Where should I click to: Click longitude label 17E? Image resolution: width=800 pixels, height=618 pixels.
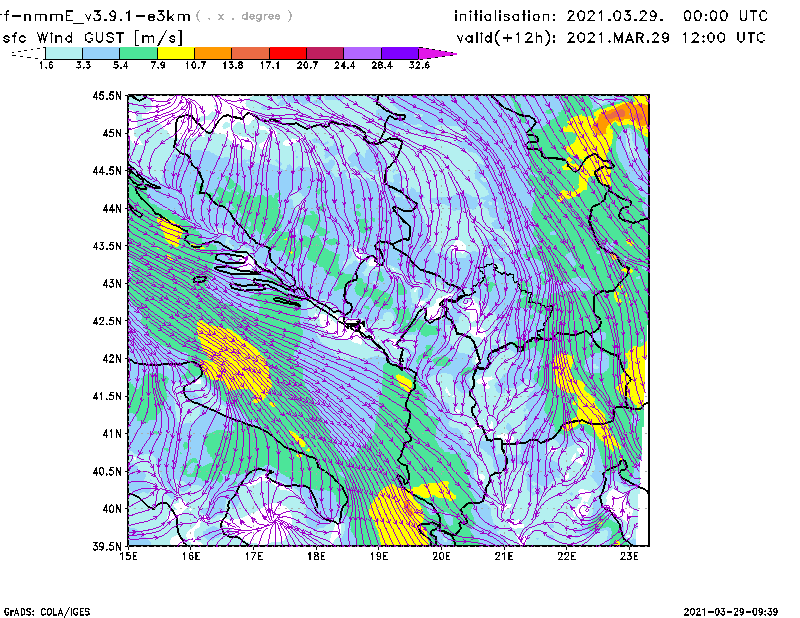(x=254, y=556)
